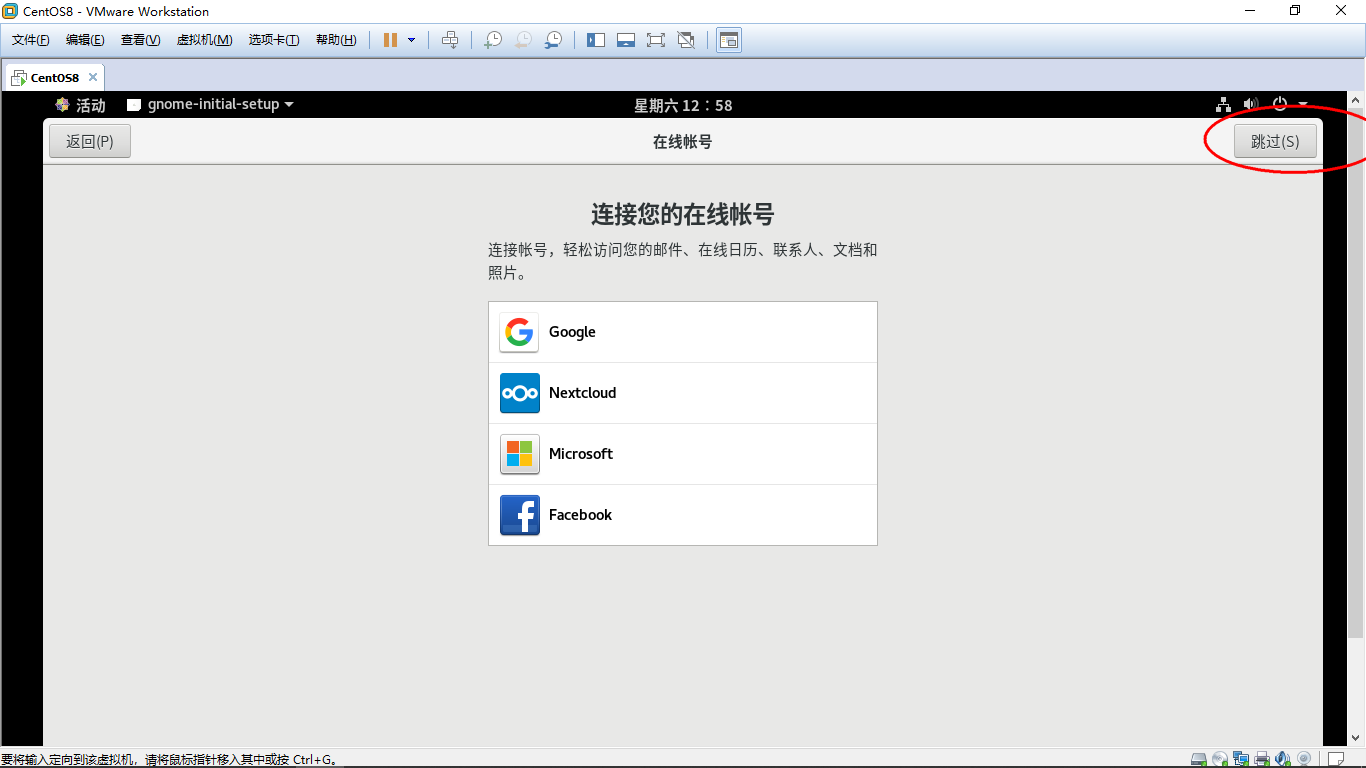The height and width of the screenshot is (768, 1366).
Task: Switch to the CentOS8 tab
Action: pyautogui.click(x=54, y=77)
